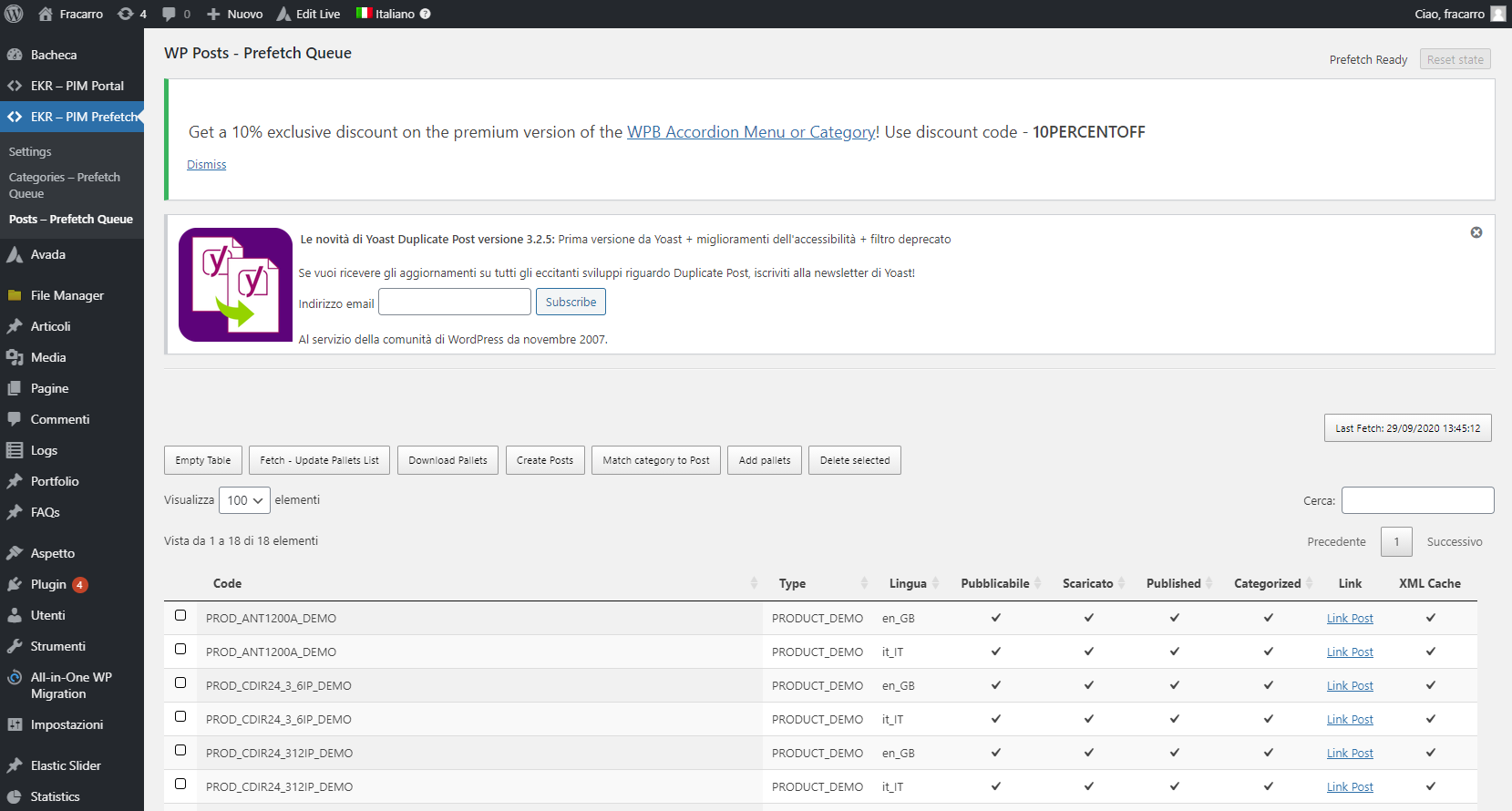Select the PROD_CDIR24_3_6IP_DEMO en_GB row checkbox

(180, 683)
